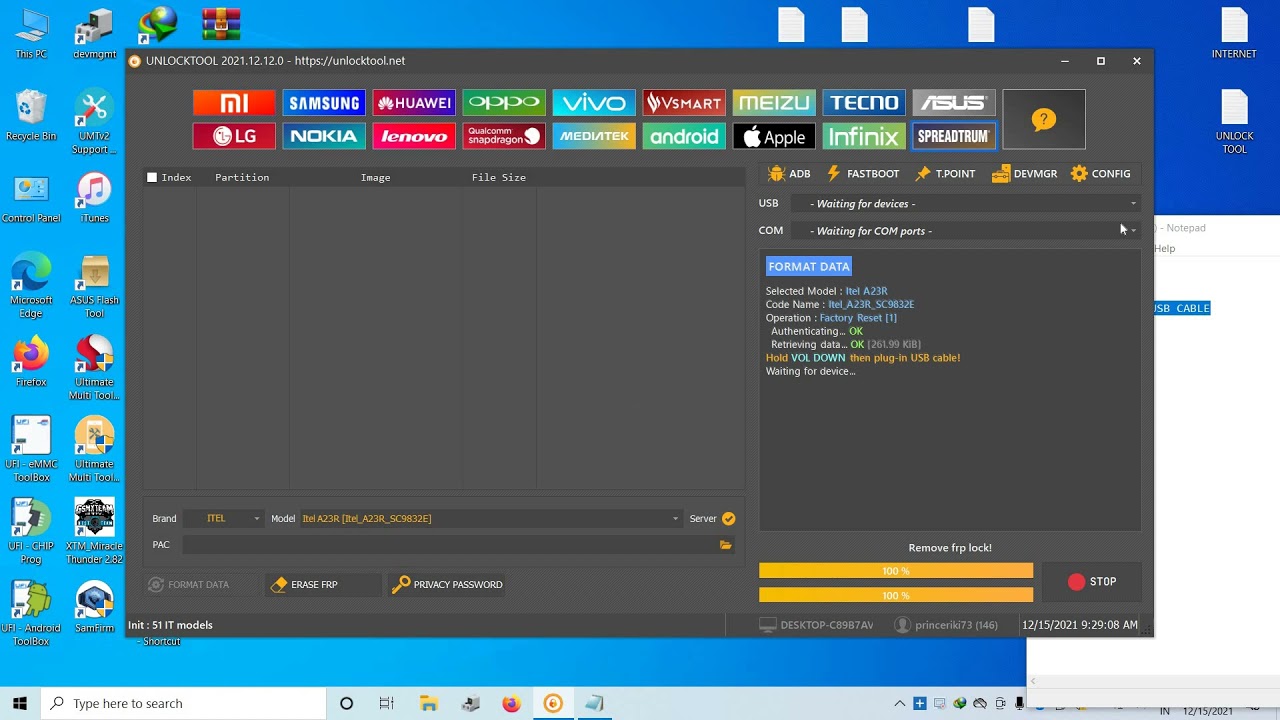Open the UFI - eMMC ToolBox shortcut
1280x720 pixels.
pyautogui.click(x=31, y=450)
